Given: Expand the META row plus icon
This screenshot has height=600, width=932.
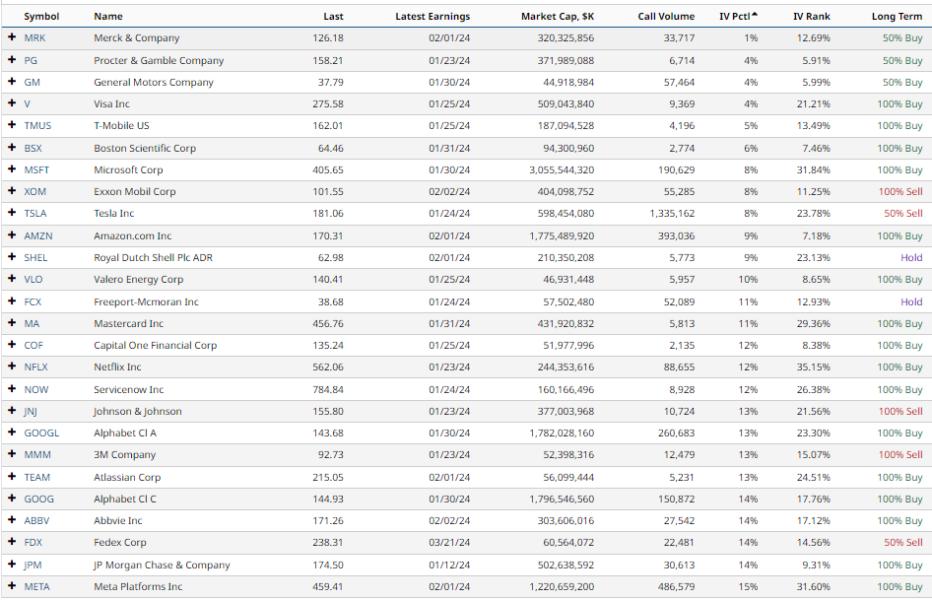Looking at the screenshot, I should point(12,586).
